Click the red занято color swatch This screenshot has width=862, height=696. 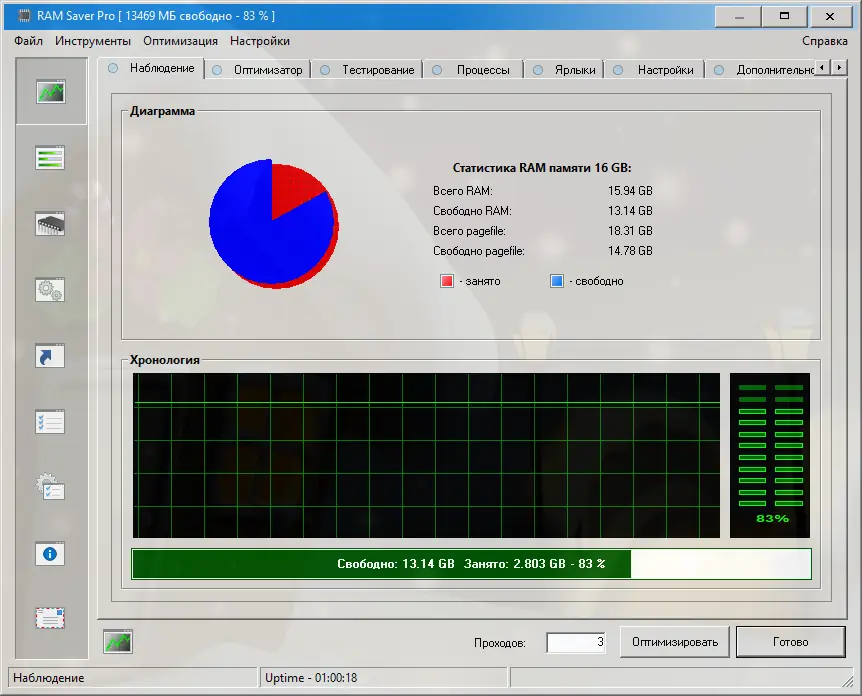point(449,281)
